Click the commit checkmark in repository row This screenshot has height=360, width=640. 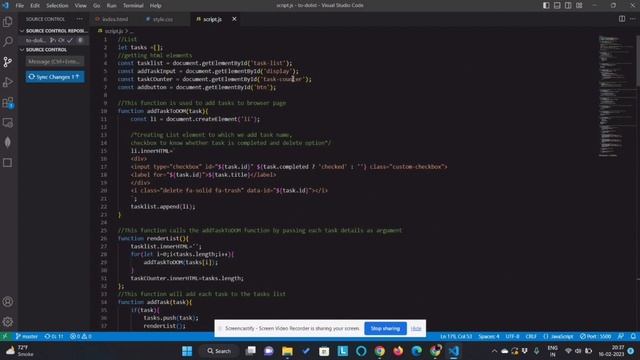(70, 40)
